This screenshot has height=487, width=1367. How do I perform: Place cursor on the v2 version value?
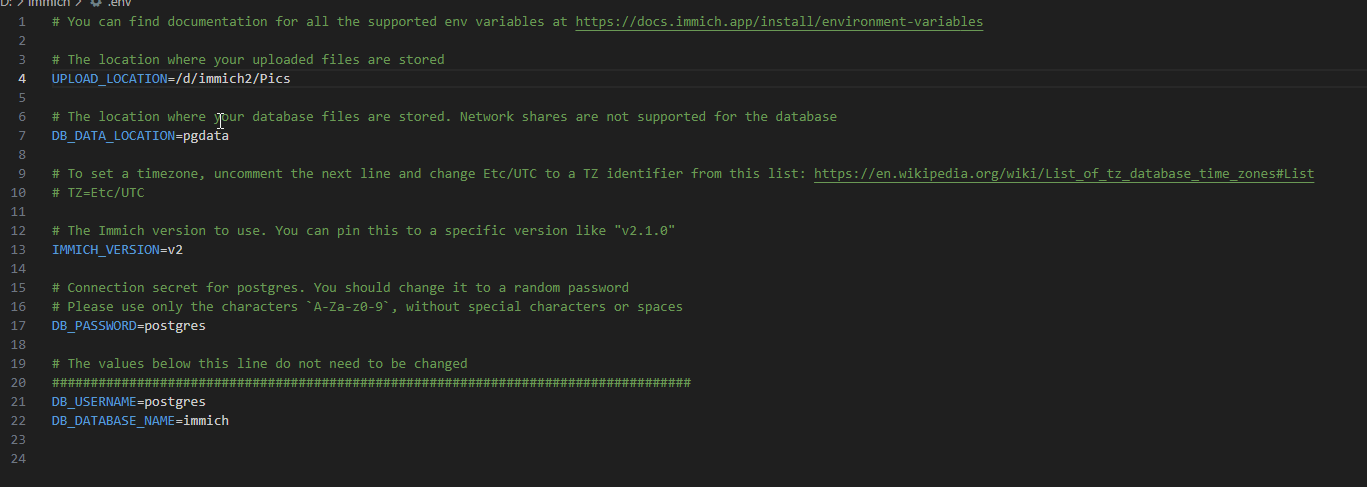tap(175, 250)
